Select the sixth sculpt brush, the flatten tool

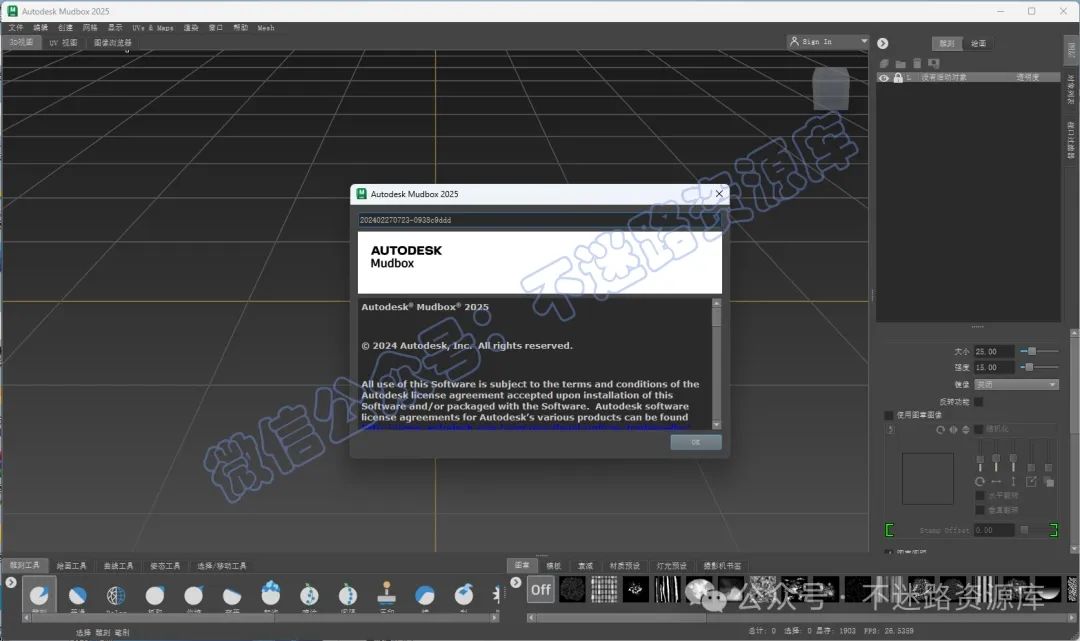[x=232, y=595]
